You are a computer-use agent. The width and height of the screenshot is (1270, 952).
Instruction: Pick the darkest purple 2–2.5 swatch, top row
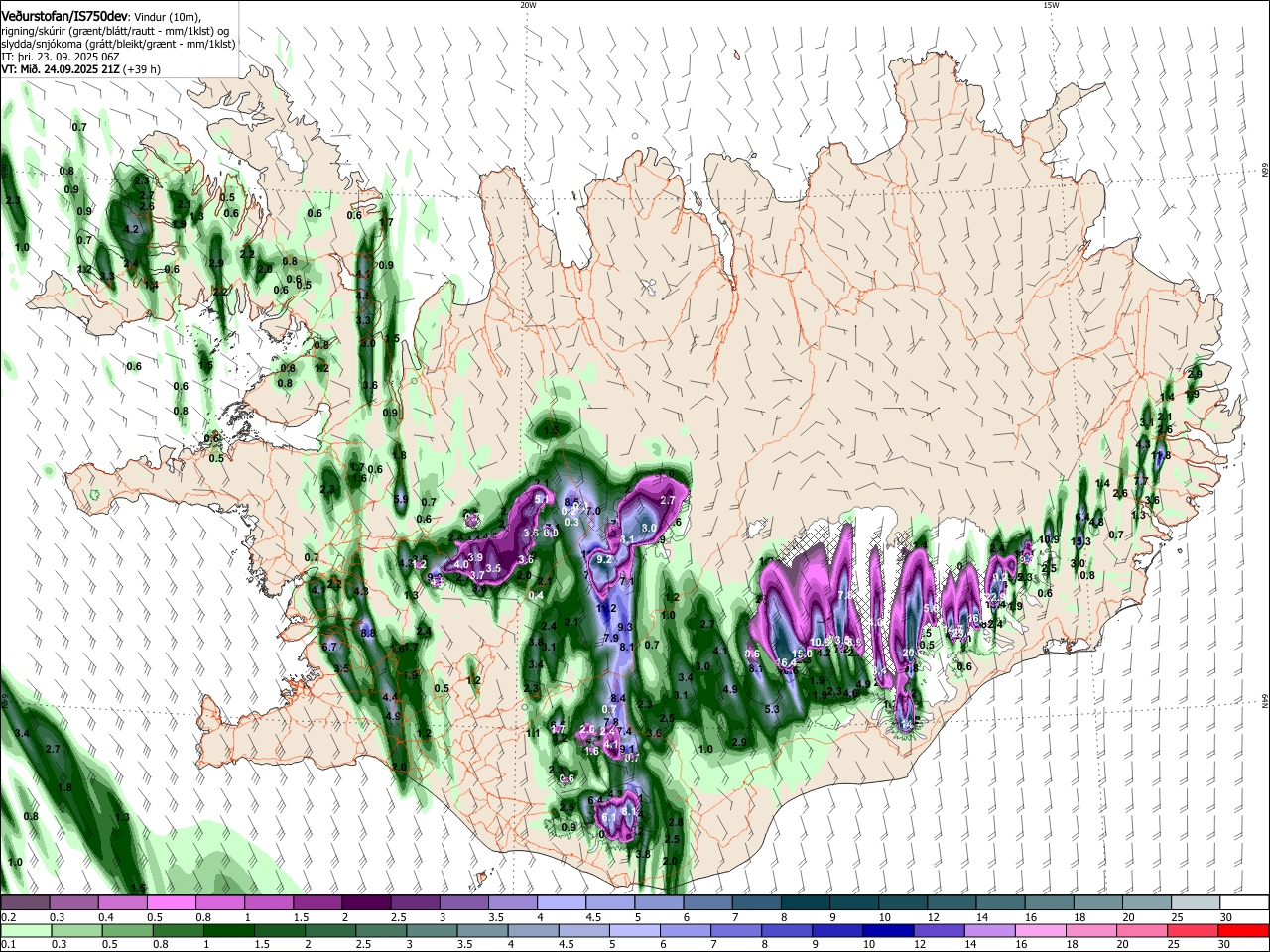tap(366, 903)
